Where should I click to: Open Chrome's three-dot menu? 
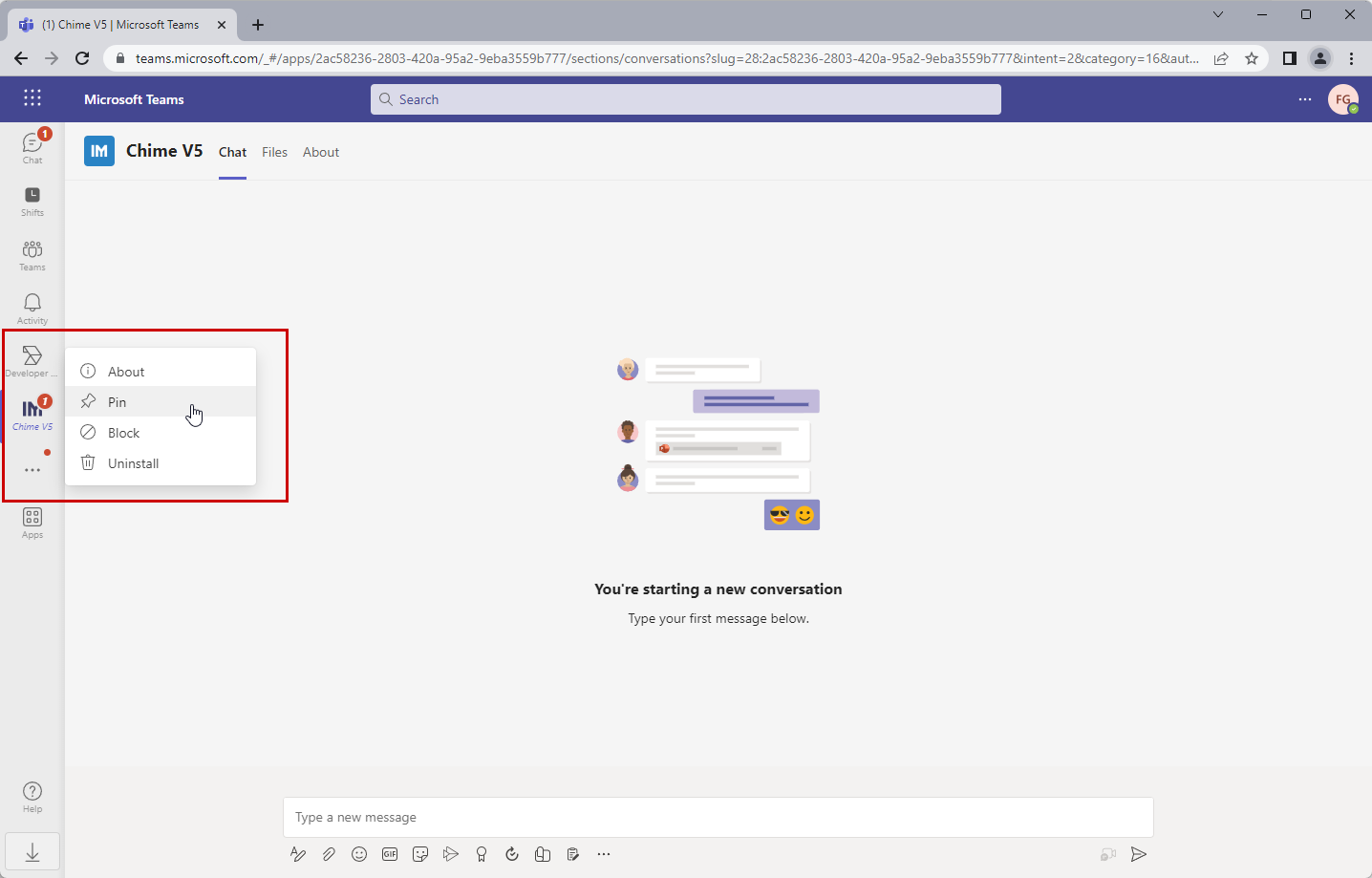coord(1351,58)
